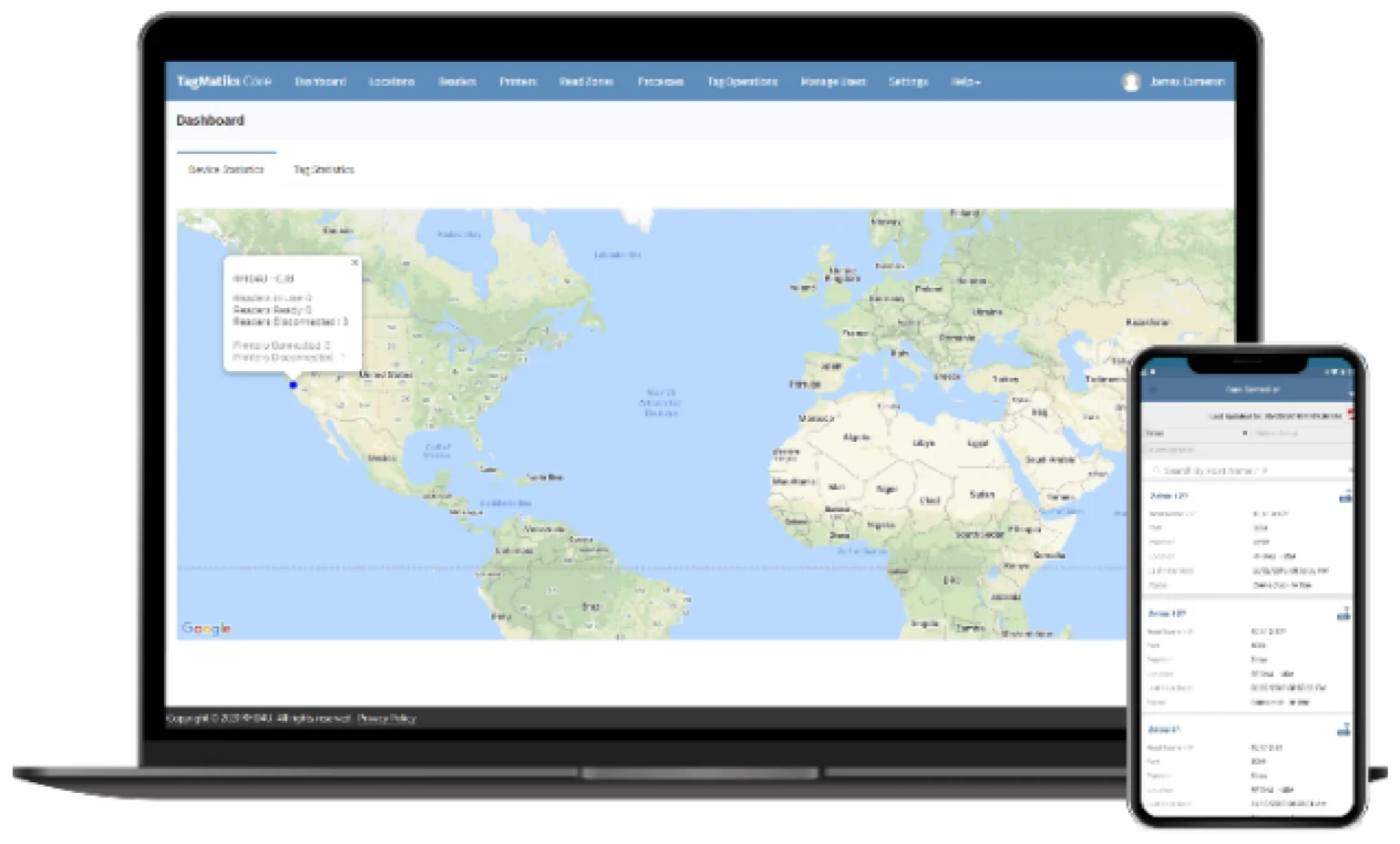The height and width of the screenshot is (844, 1400).
Task: Click the United States label on map
Action: (x=386, y=375)
